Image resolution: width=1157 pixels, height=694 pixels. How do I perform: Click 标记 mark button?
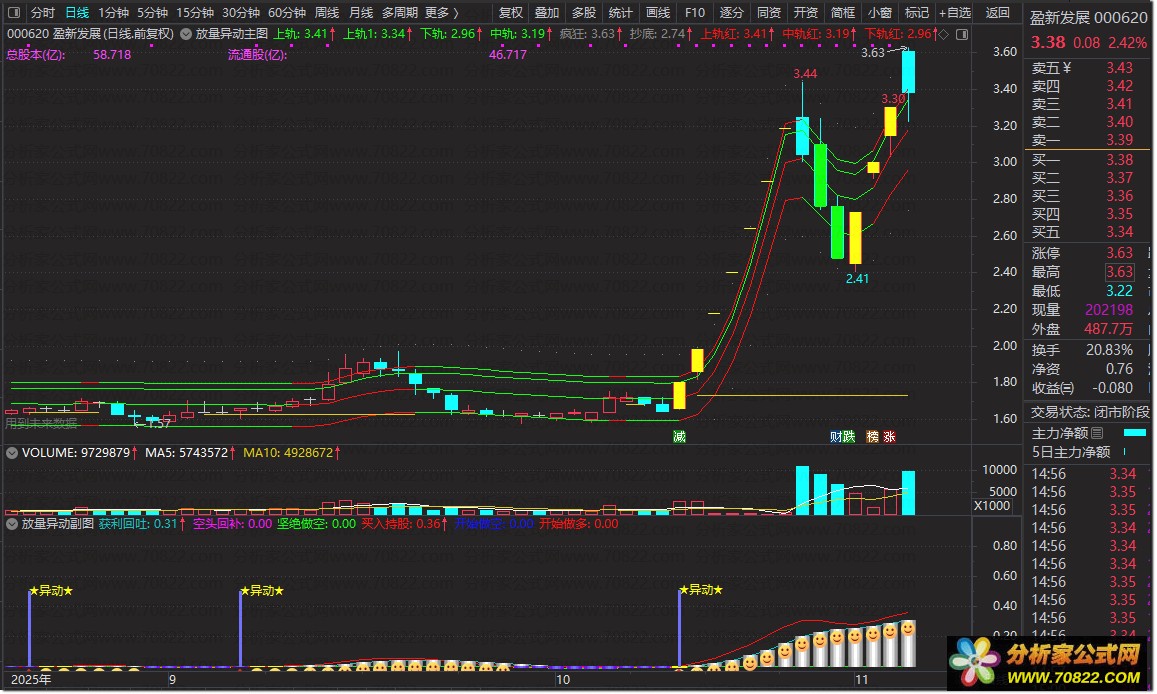916,13
